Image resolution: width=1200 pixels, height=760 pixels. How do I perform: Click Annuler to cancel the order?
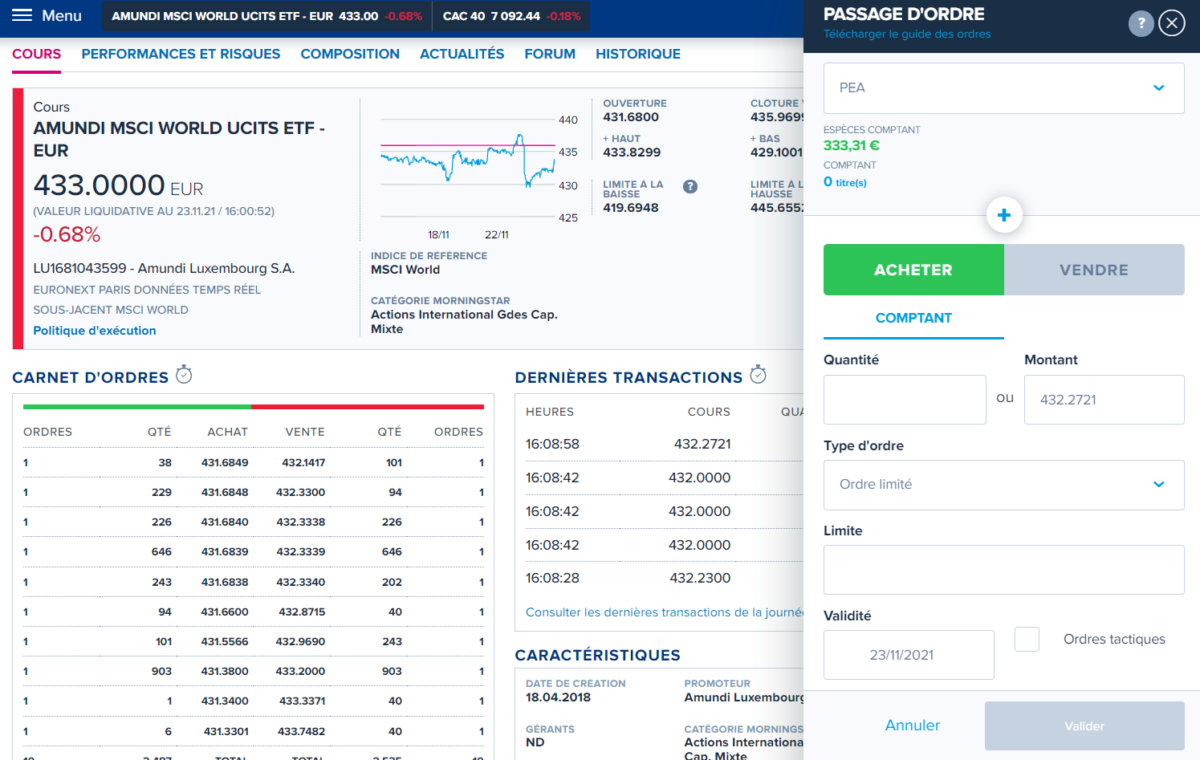(913, 725)
